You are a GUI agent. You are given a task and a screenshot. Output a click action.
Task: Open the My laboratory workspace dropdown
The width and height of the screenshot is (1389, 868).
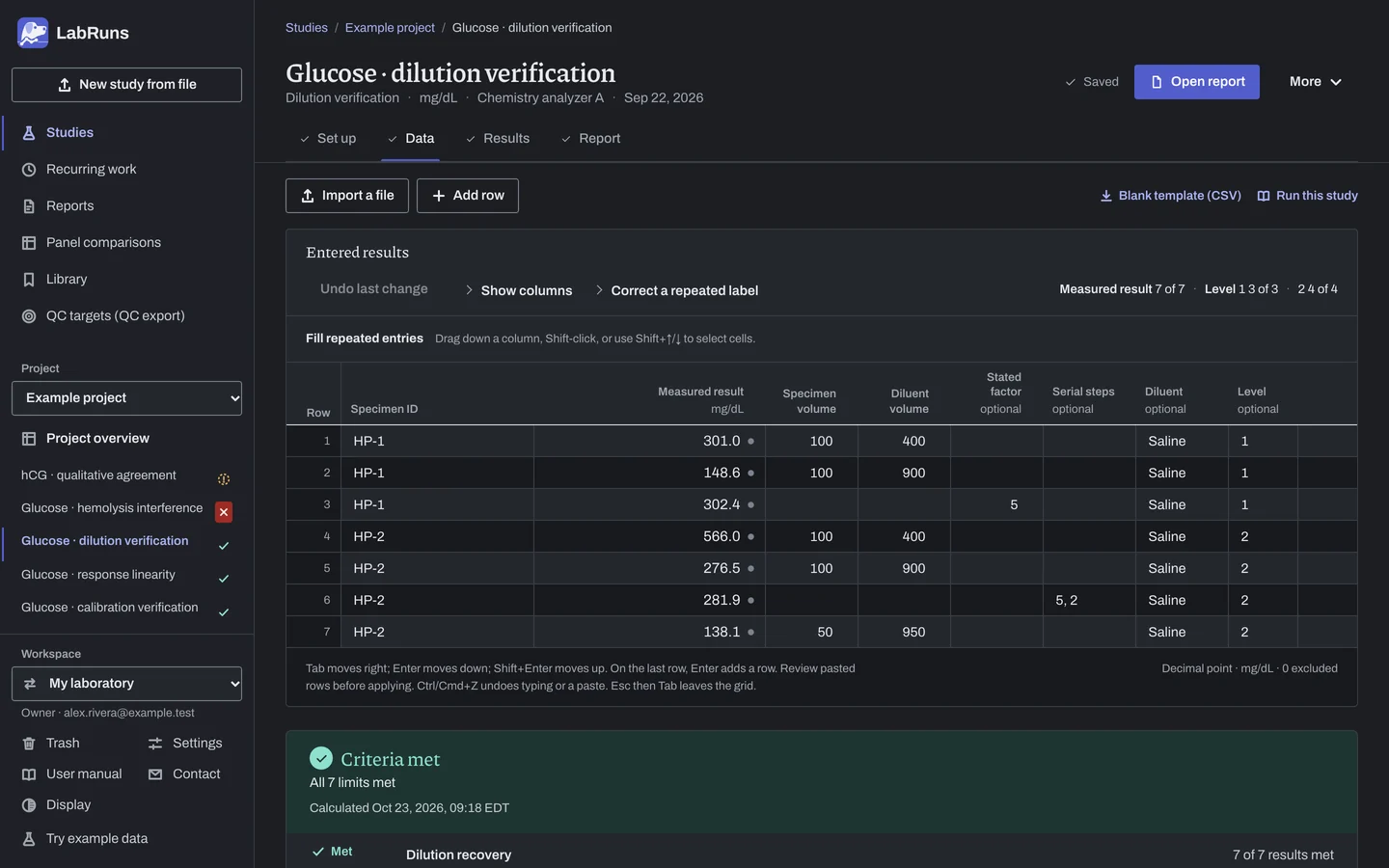pos(126,684)
